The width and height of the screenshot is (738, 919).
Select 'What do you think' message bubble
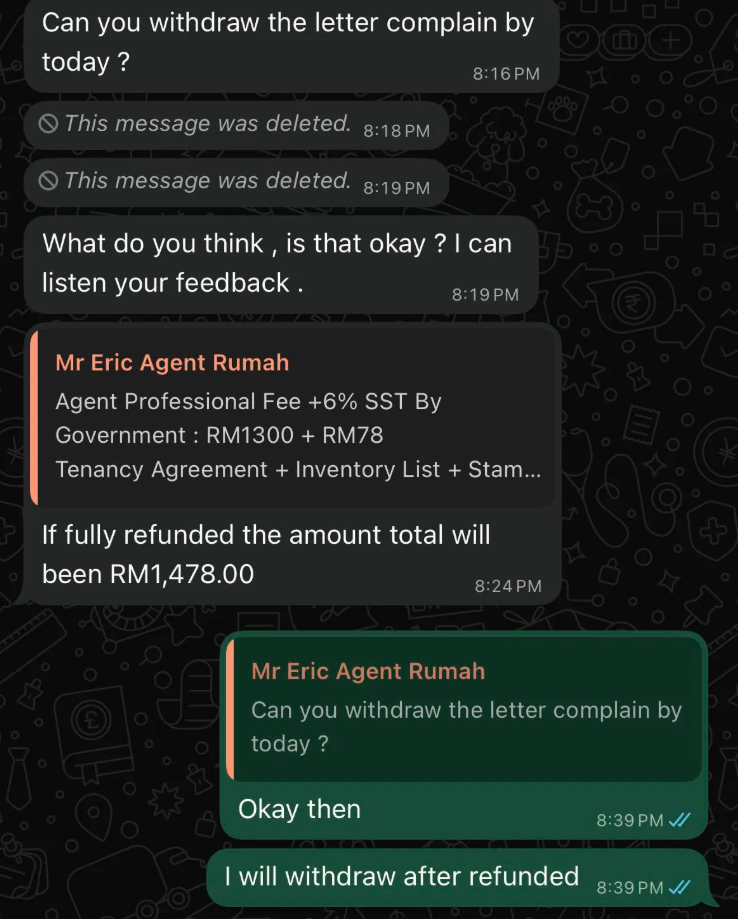(281, 264)
